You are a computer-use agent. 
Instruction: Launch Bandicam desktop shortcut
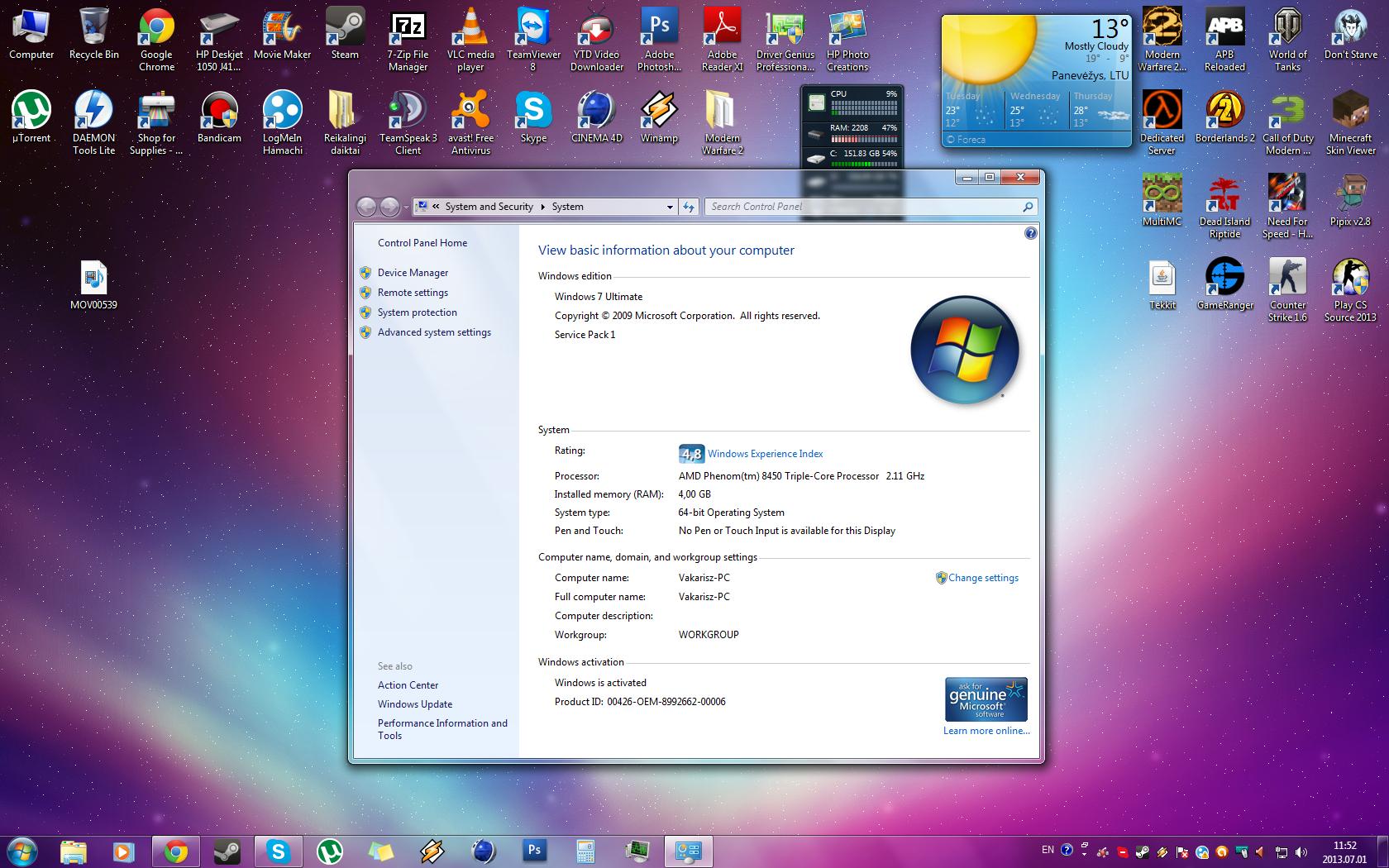click(x=219, y=117)
